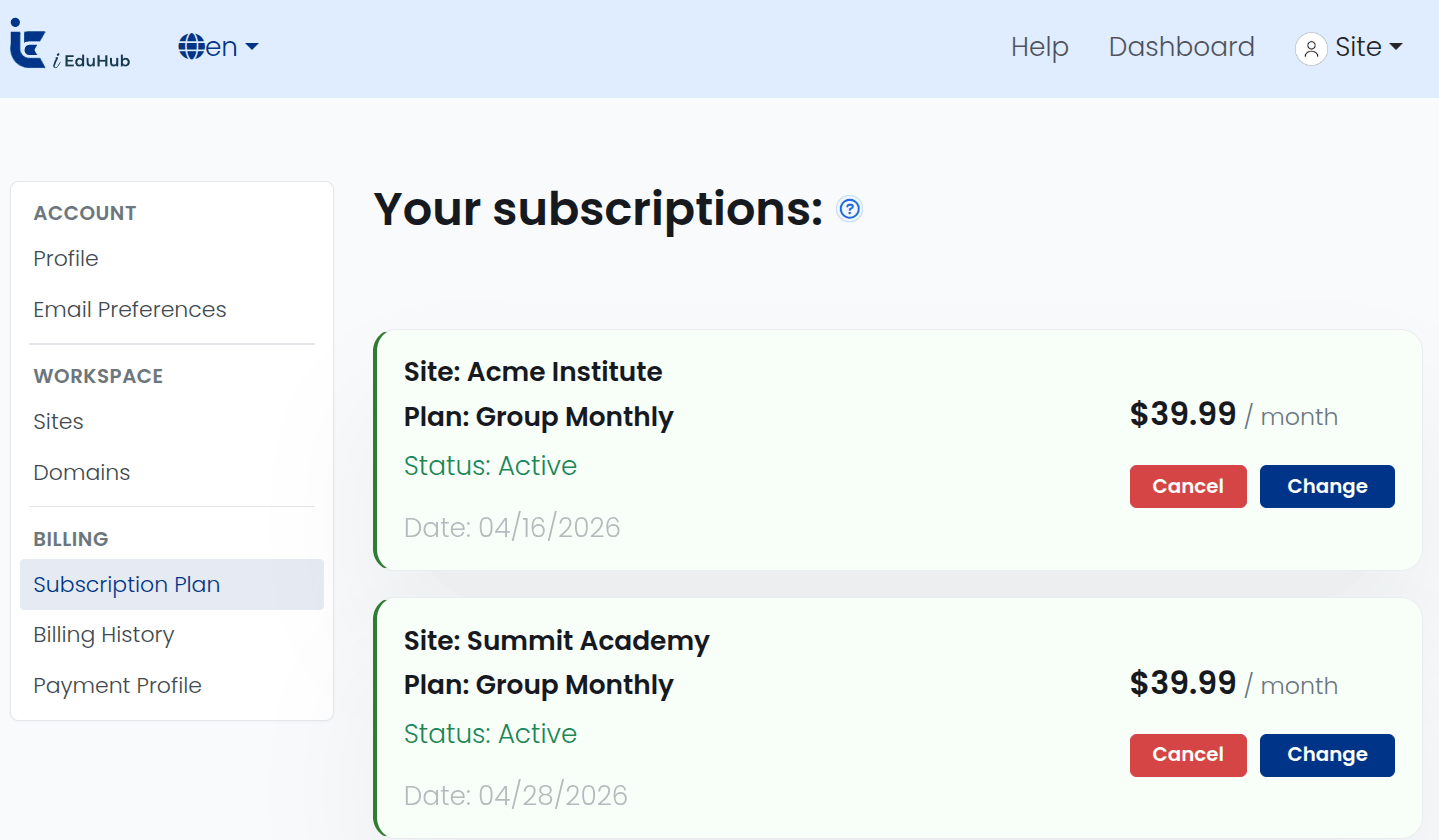Cancel the Acme Institute subscription
1439x840 pixels.
click(1188, 486)
